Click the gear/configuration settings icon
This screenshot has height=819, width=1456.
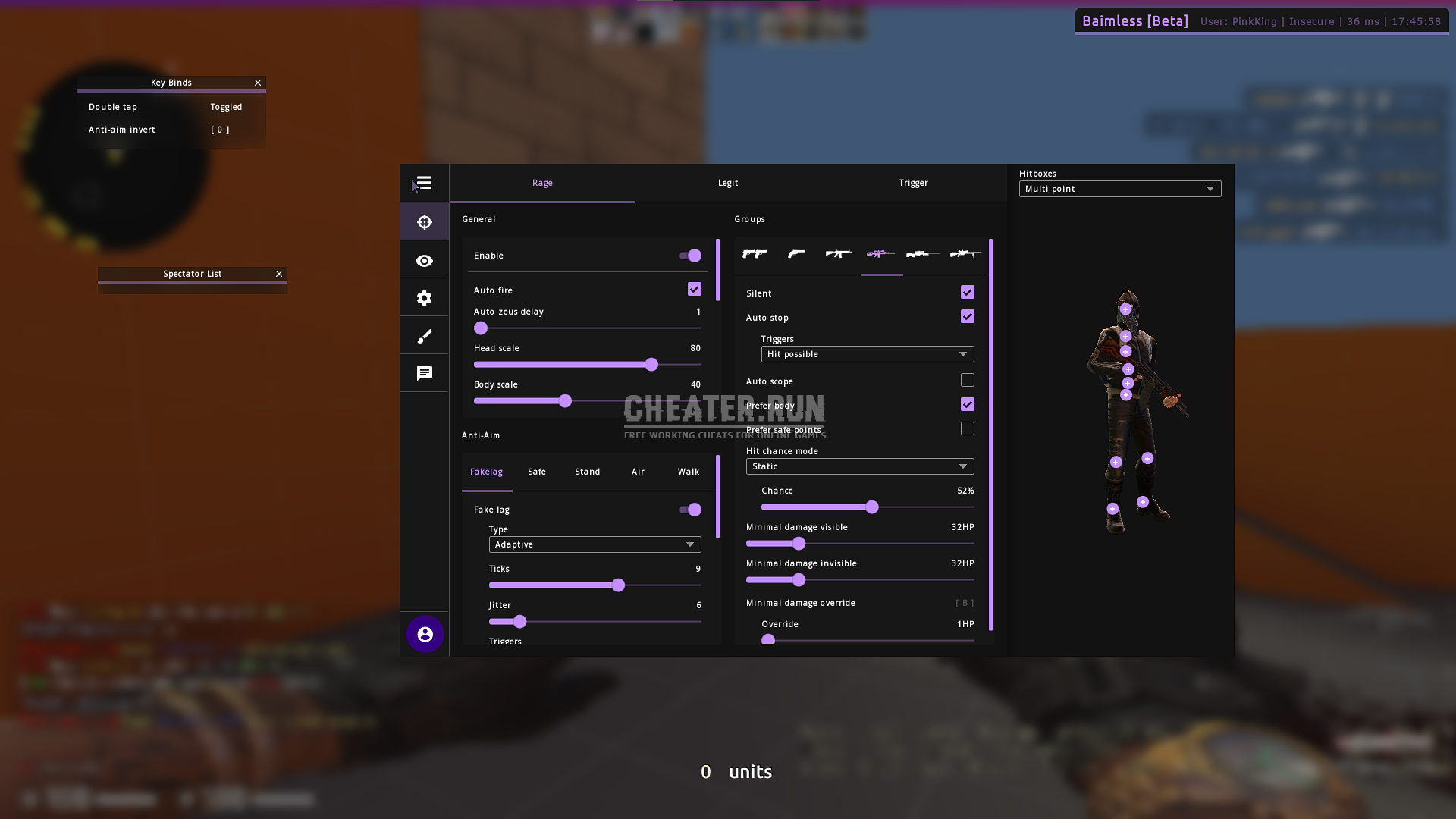(424, 297)
